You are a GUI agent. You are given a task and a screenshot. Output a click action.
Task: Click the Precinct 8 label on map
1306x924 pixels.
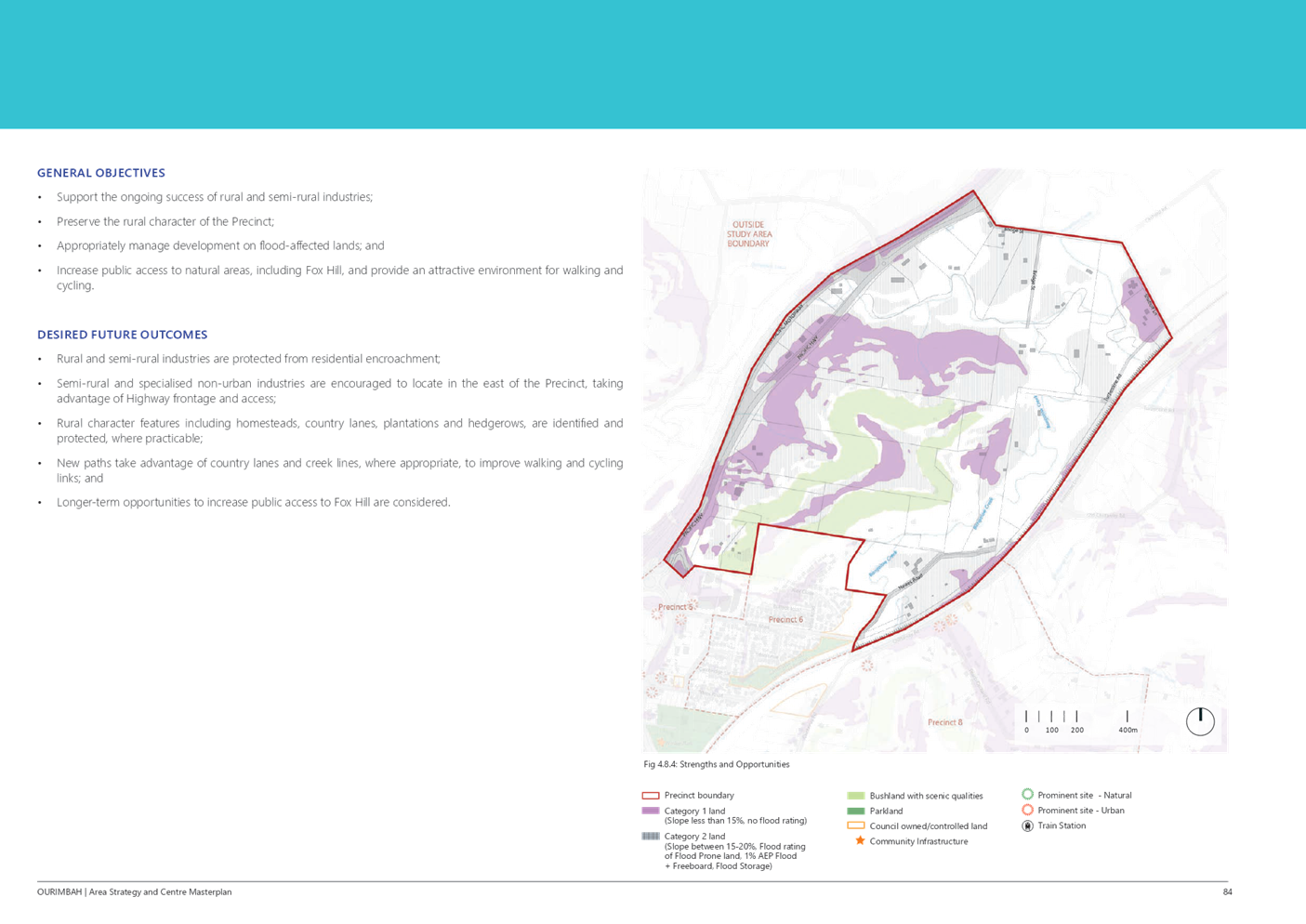(x=945, y=722)
